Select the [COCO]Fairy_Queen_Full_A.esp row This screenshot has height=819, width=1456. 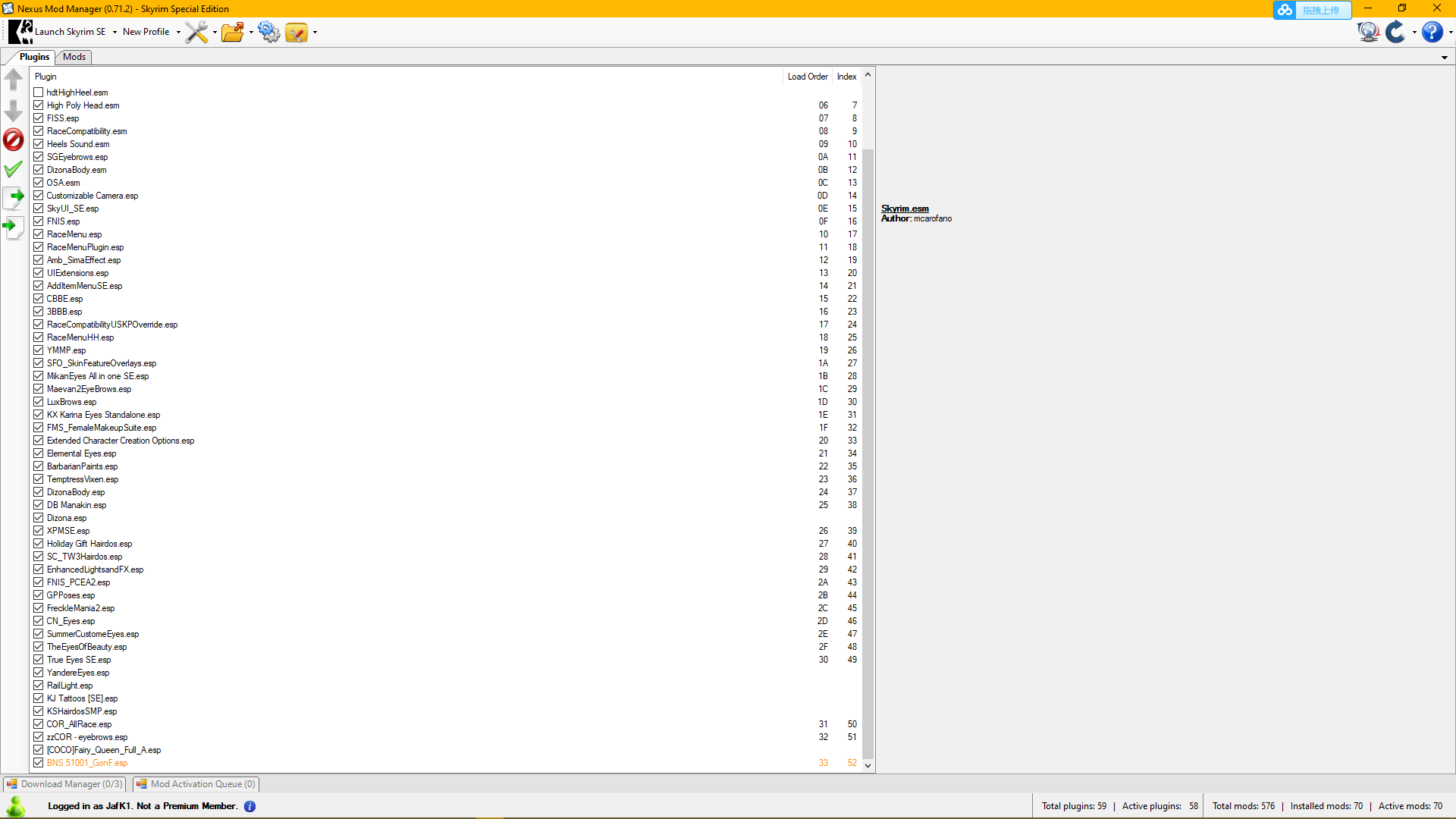[x=446, y=750]
